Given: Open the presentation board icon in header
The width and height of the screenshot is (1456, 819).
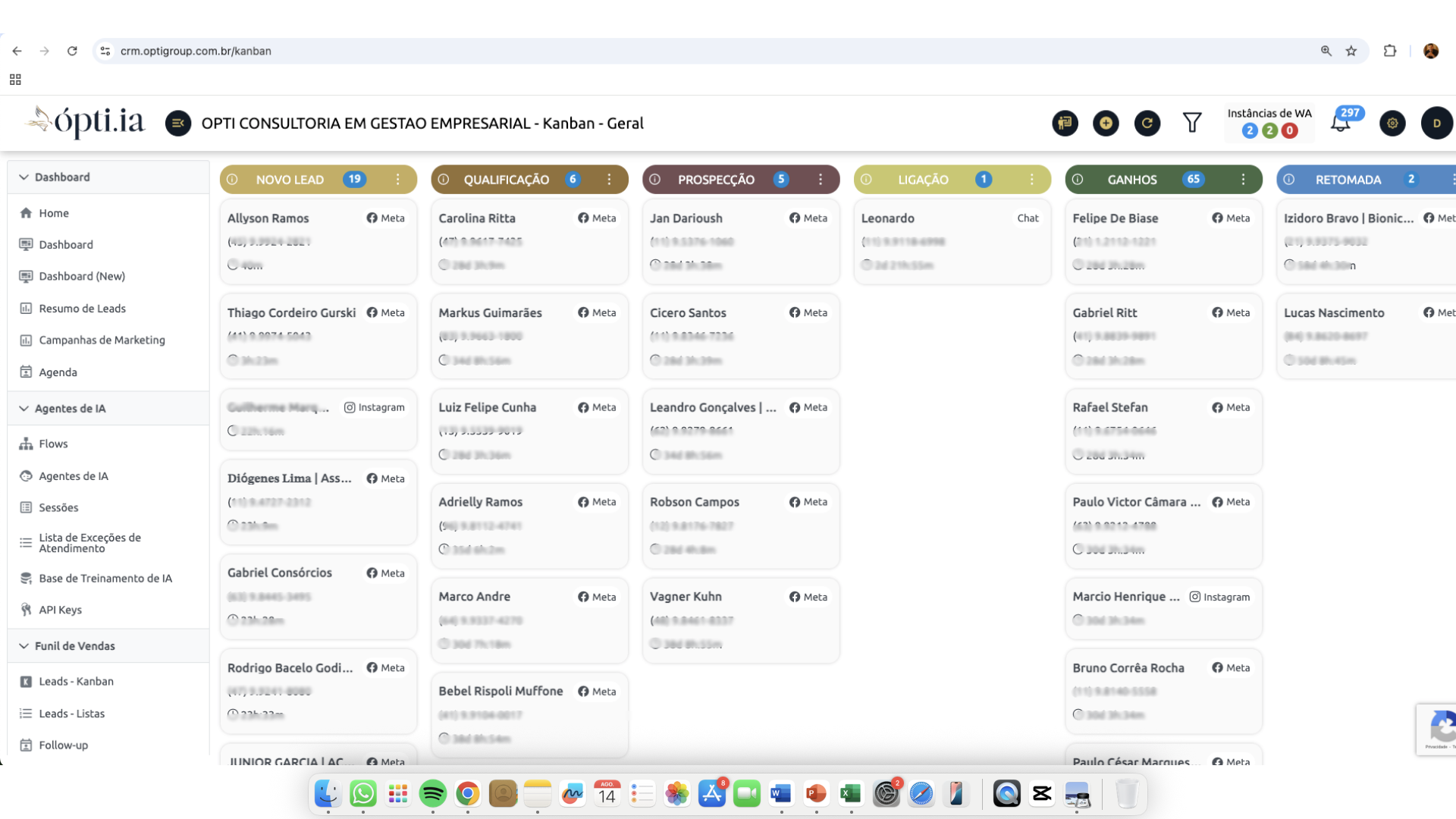Looking at the screenshot, I should [1065, 123].
